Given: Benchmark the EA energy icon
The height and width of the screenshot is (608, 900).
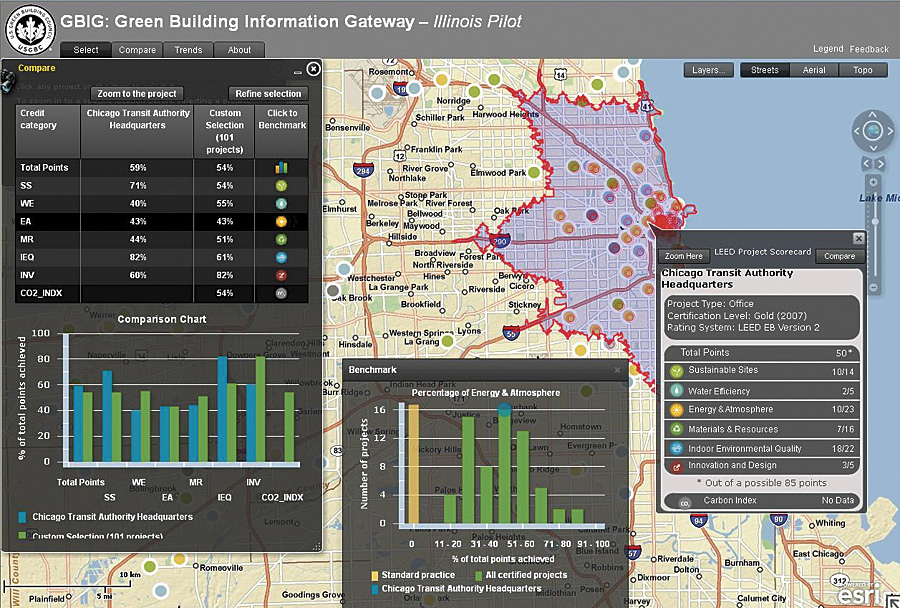Looking at the screenshot, I should click(x=281, y=221).
